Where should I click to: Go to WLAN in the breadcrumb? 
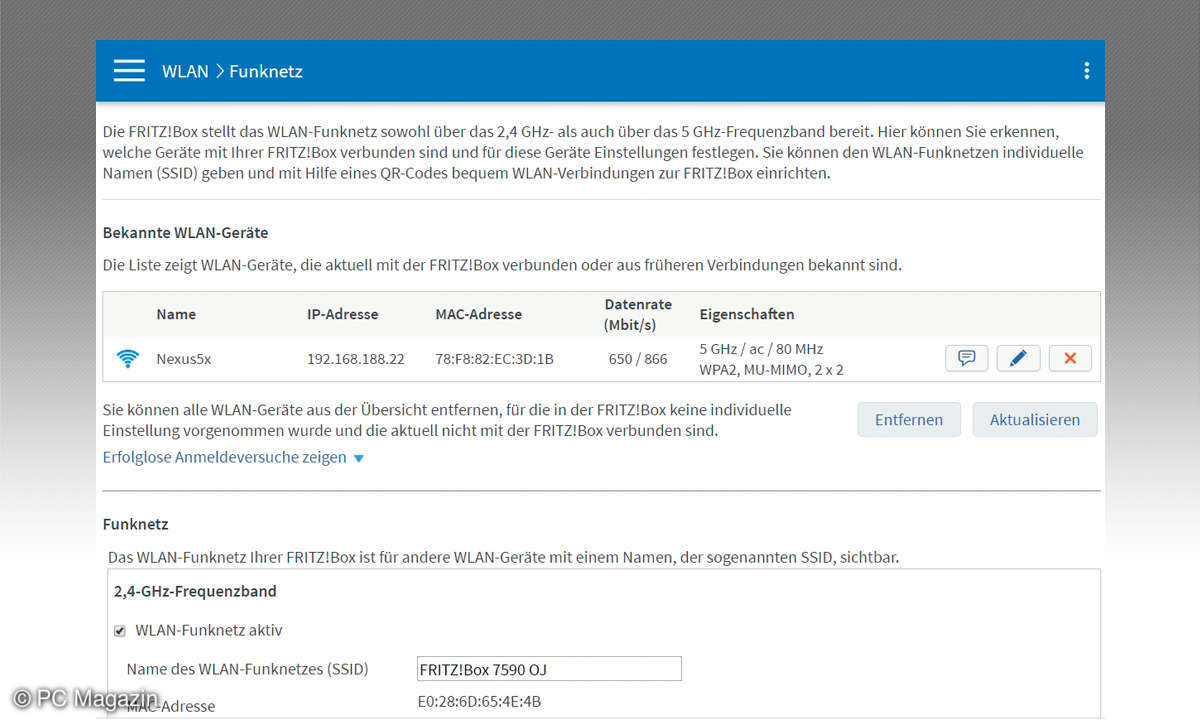coord(185,71)
